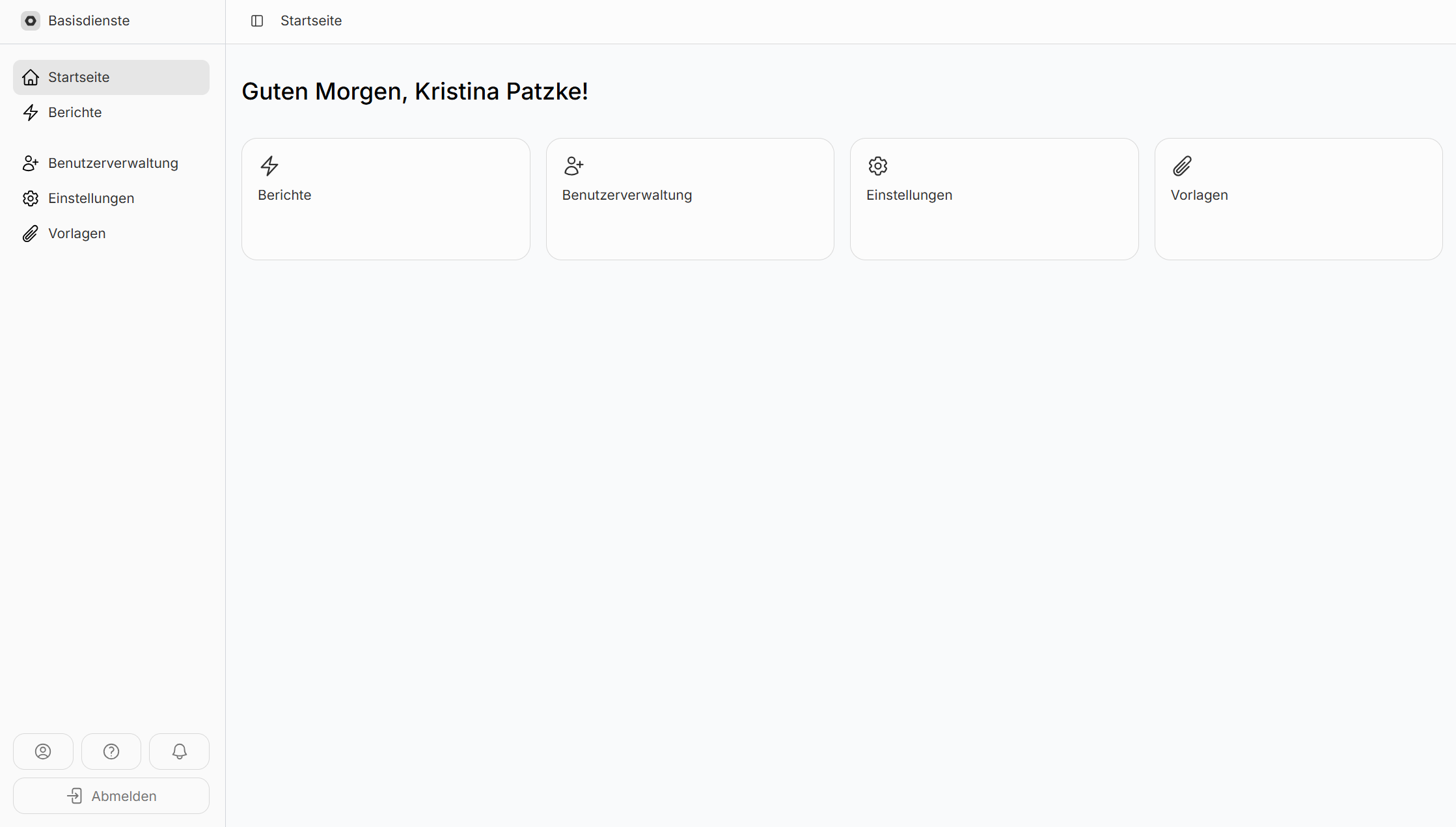
Task: Select Startseite in the sidebar
Action: 111,77
